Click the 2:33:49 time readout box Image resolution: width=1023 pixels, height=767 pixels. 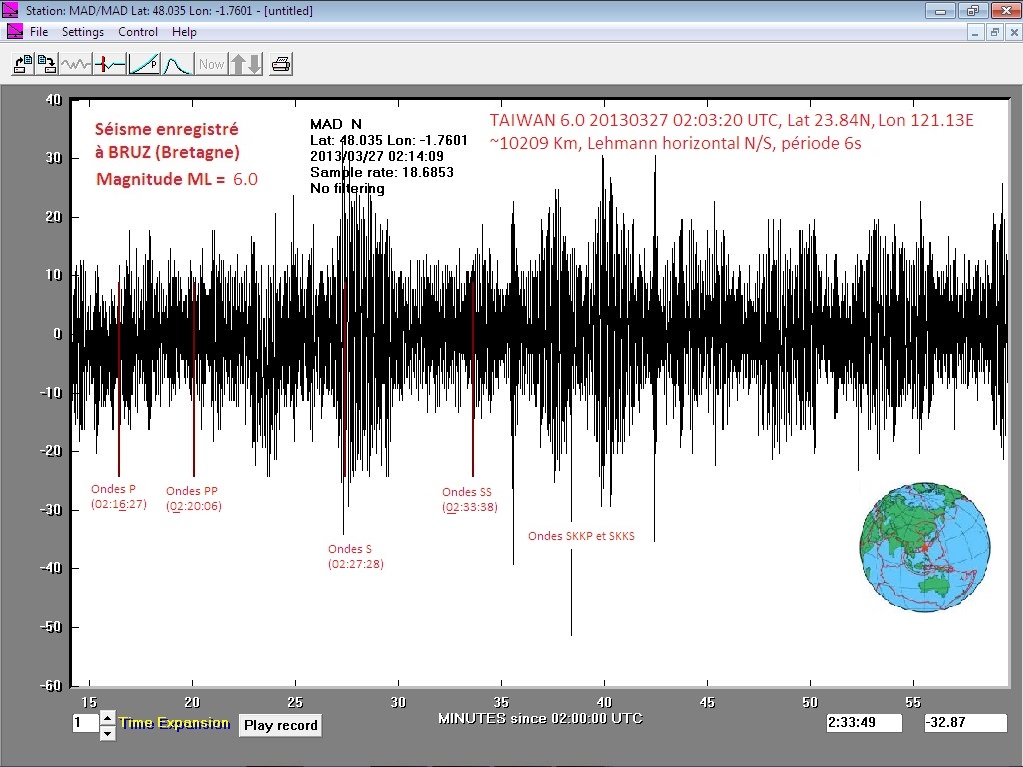pyautogui.click(x=864, y=723)
